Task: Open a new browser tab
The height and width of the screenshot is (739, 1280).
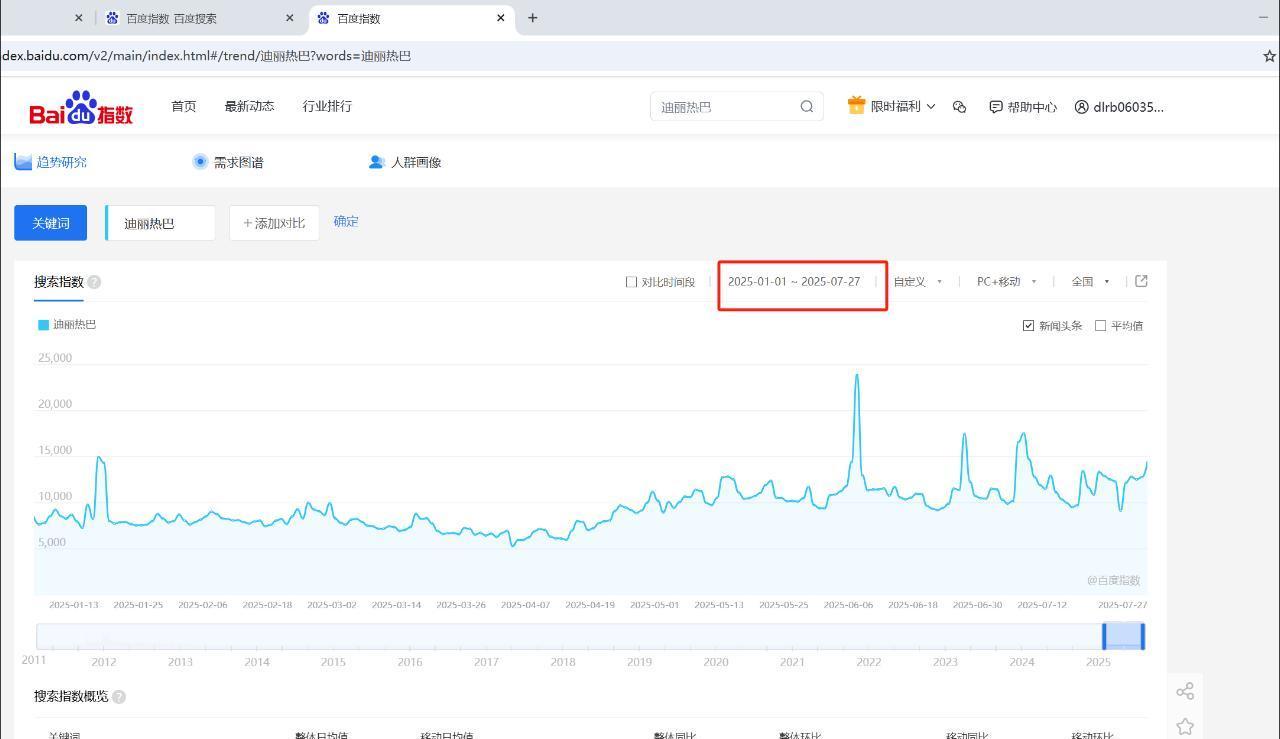Action: pos(532,18)
